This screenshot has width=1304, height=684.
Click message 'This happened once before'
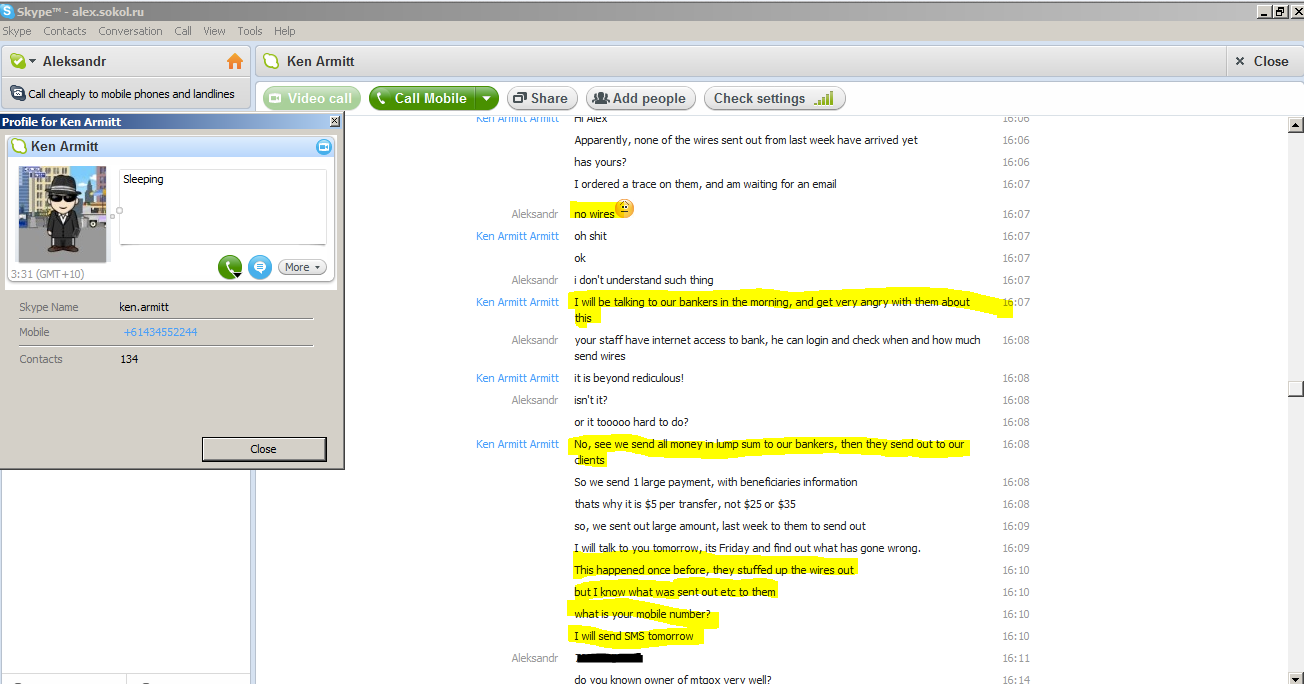[713, 570]
